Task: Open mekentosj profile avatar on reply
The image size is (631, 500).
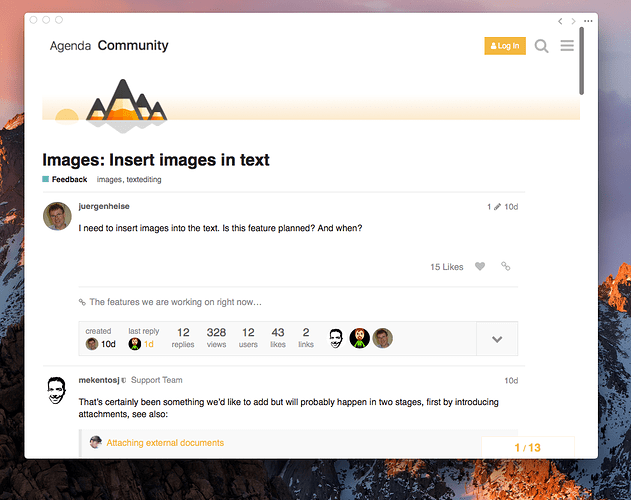Action: coord(56,390)
